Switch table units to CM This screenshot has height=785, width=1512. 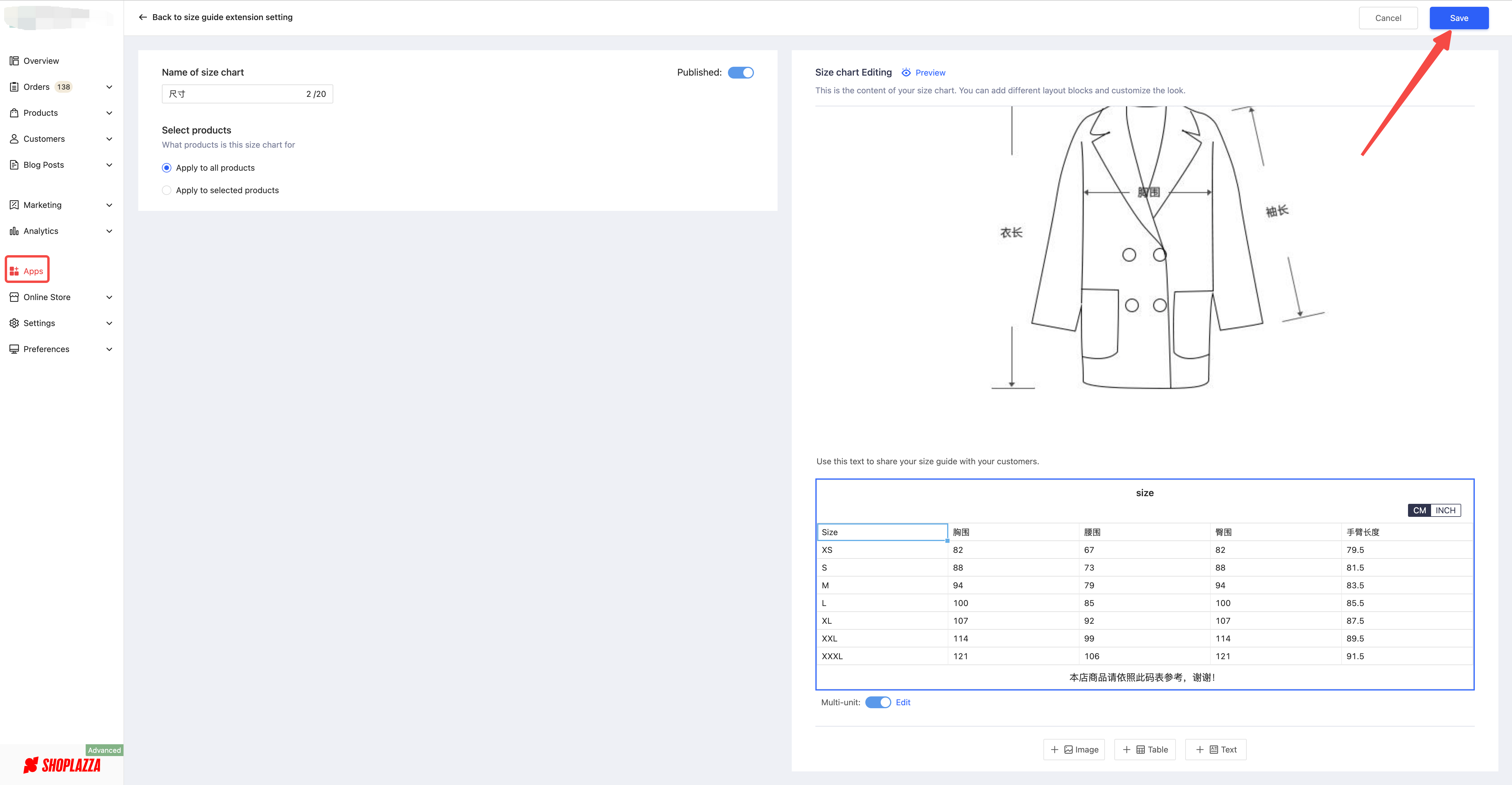click(1419, 510)
